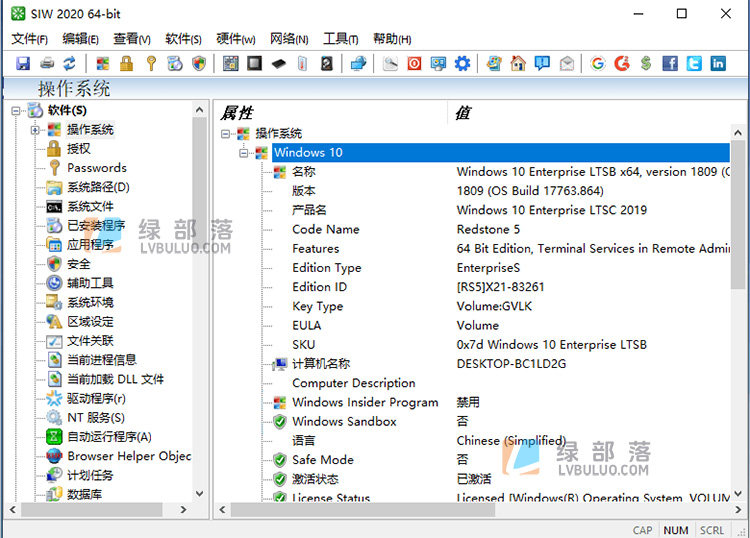Image resolution: width=750 pixels, height=538 pixels.
Task: Open the 查看(V) menu
Action: click(x=132, y=39)
